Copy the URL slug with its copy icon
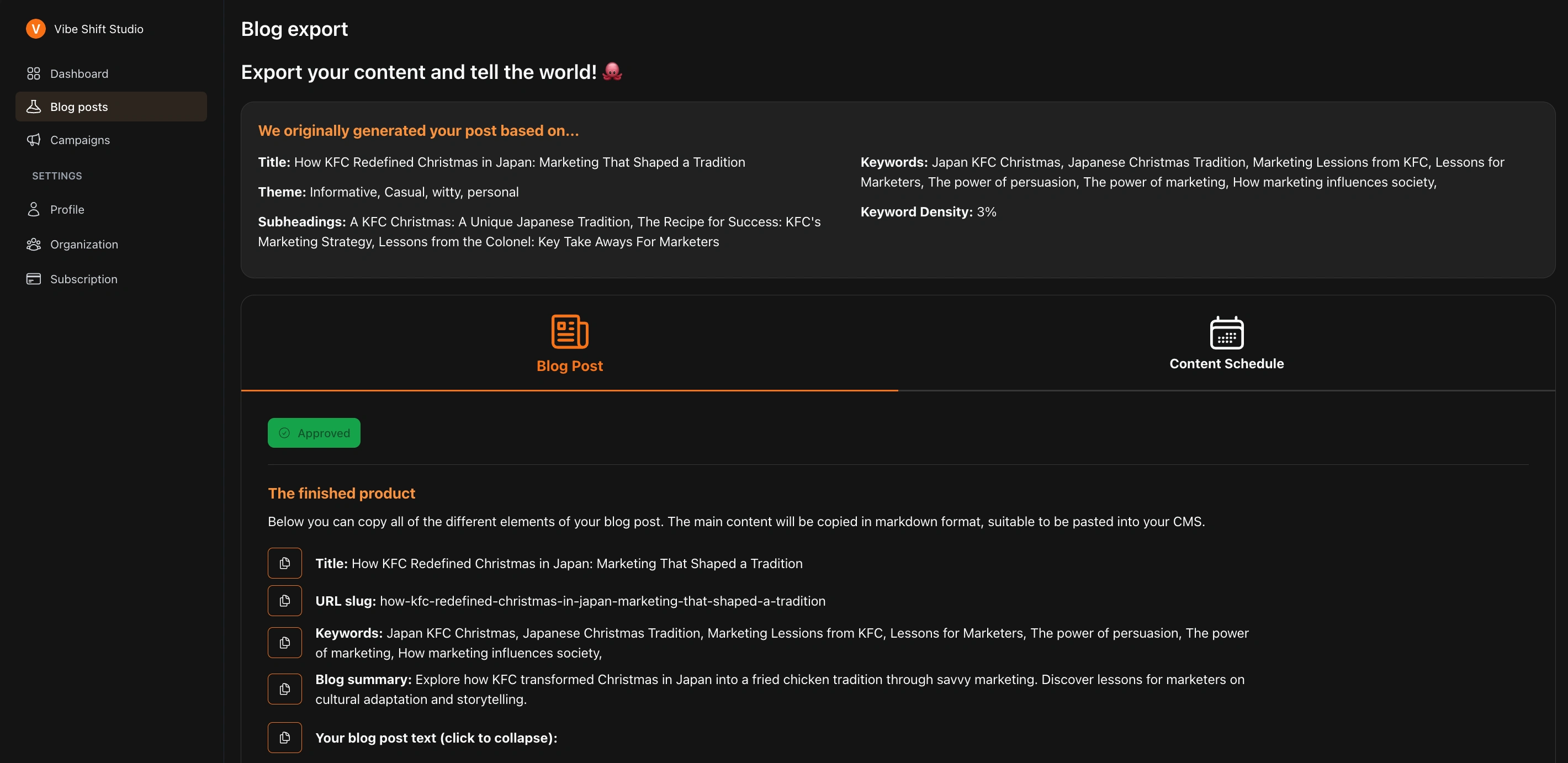 point(284,601)
